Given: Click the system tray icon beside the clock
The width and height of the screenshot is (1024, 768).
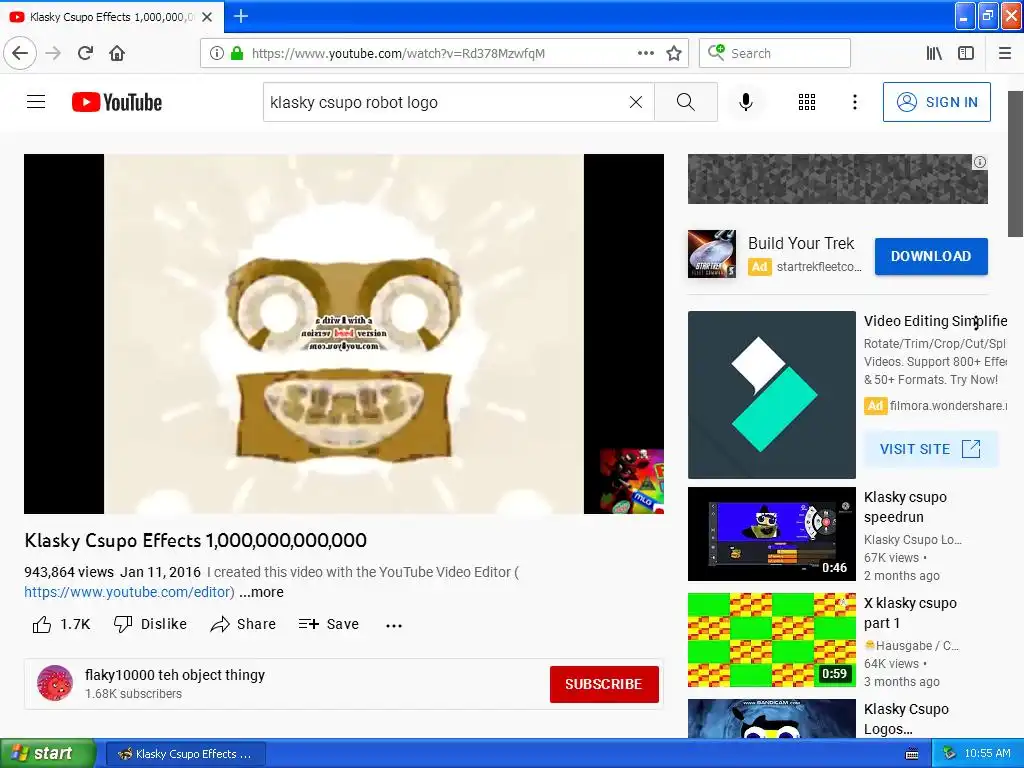Looking at the screenshot, I should coord(950,753).
